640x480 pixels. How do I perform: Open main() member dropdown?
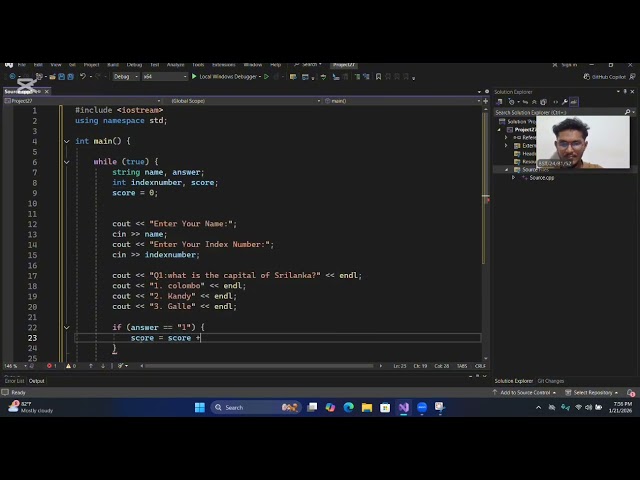402,101
